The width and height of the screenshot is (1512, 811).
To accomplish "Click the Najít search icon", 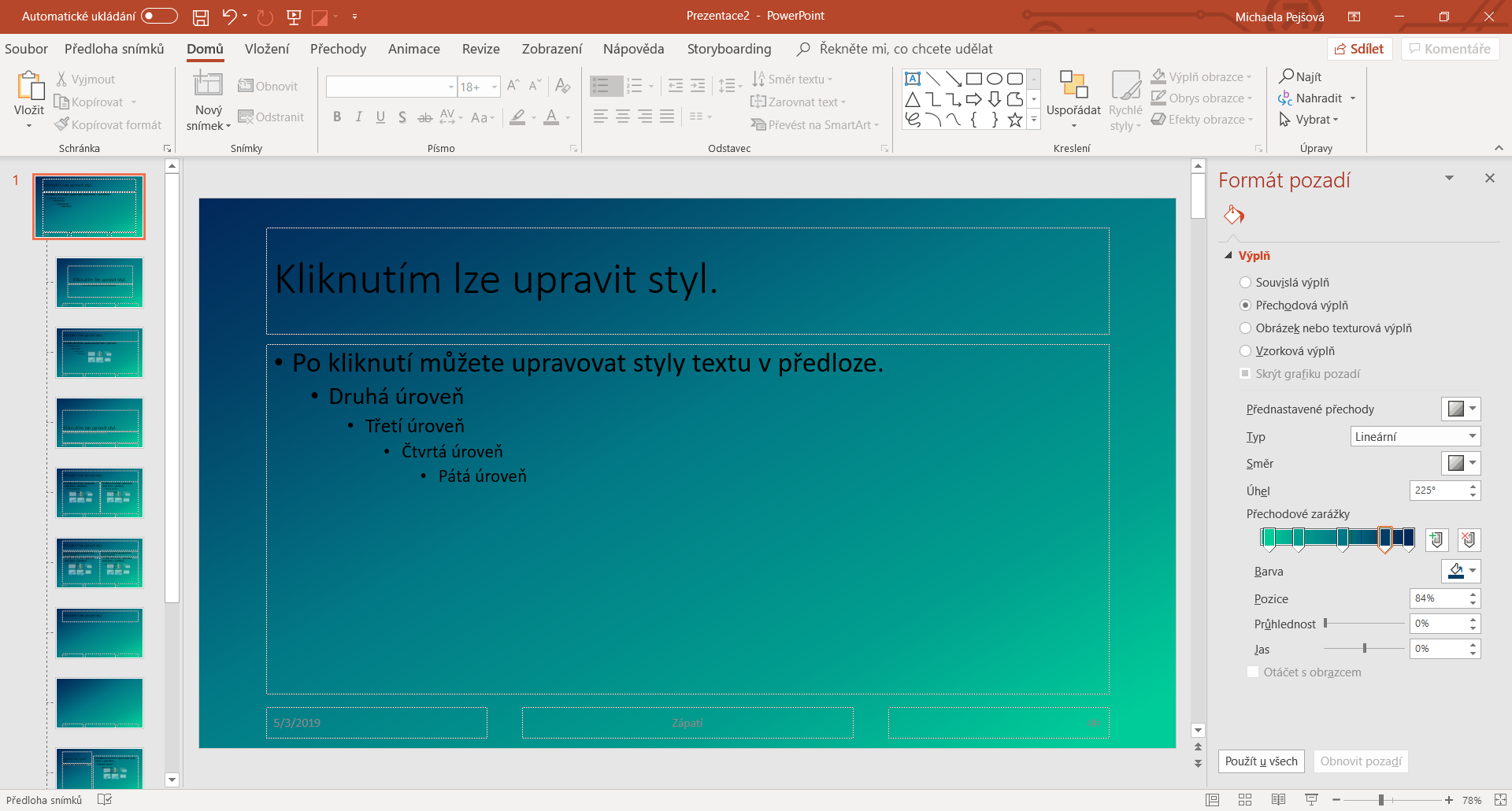I will (x=1287, y=76).
